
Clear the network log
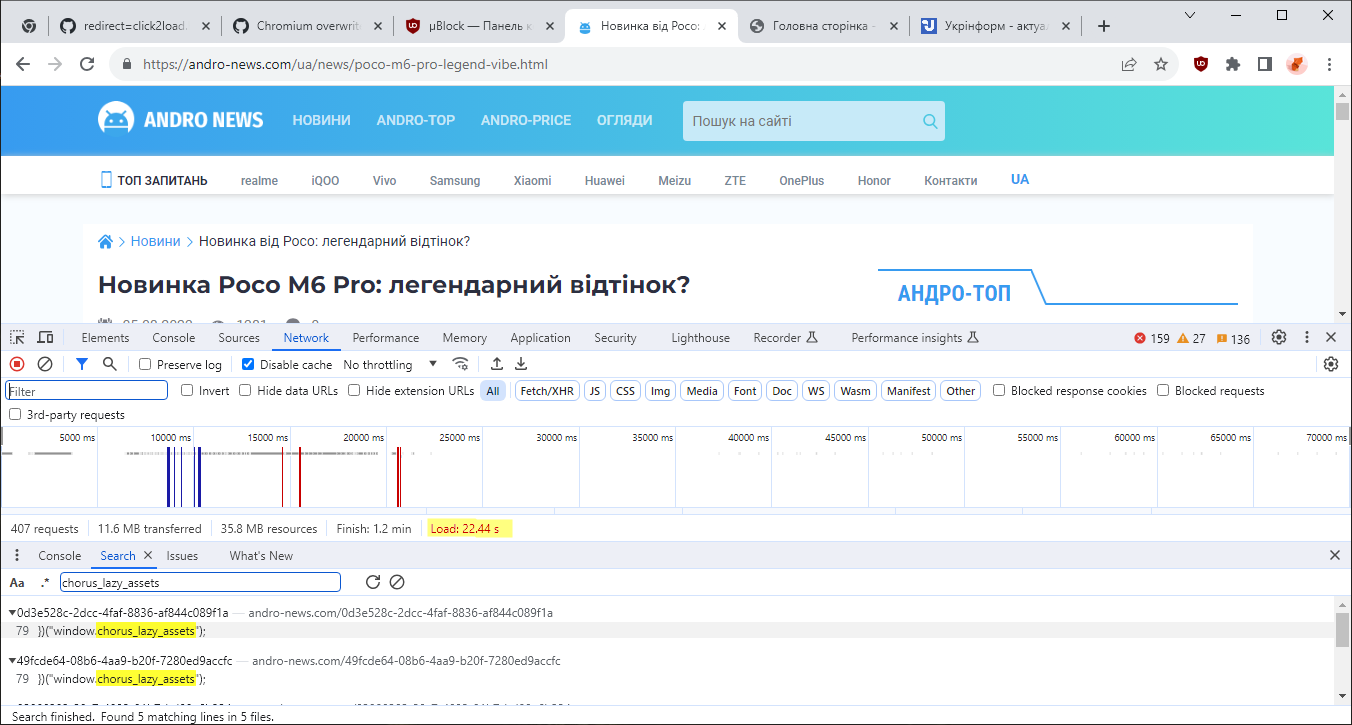click(43, 363)
